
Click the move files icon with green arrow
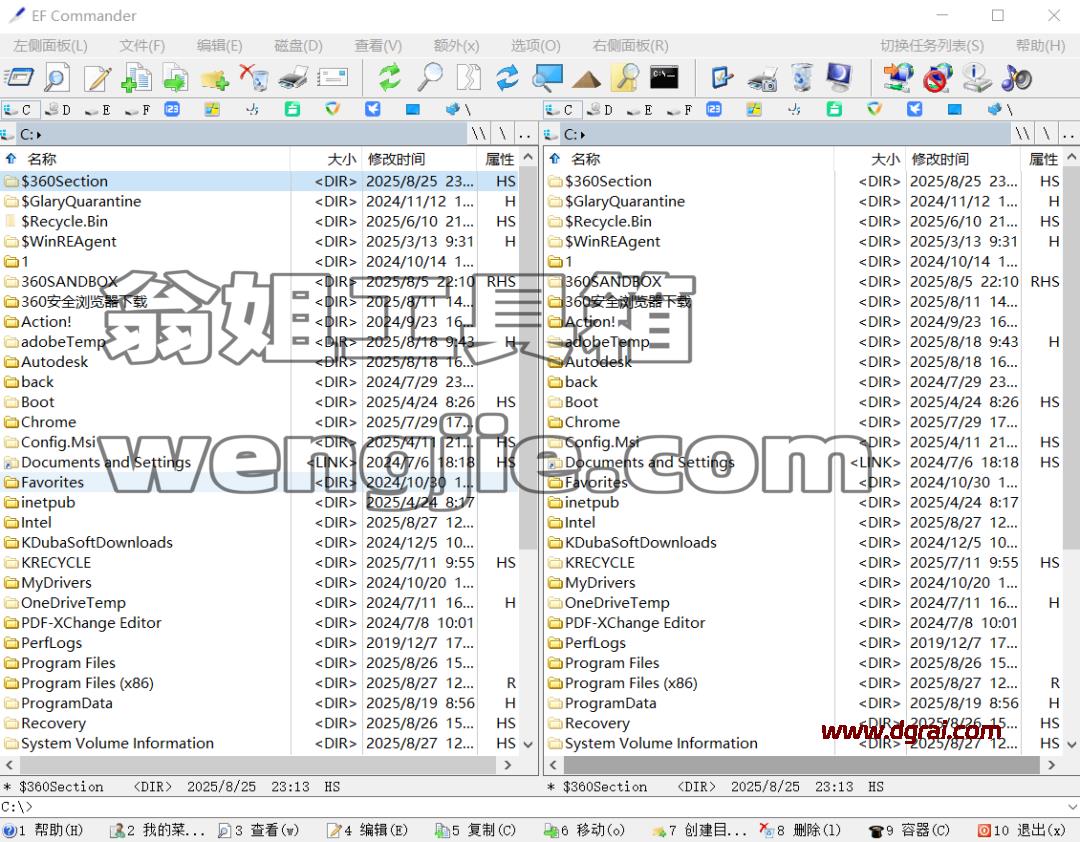pos(176,77)
